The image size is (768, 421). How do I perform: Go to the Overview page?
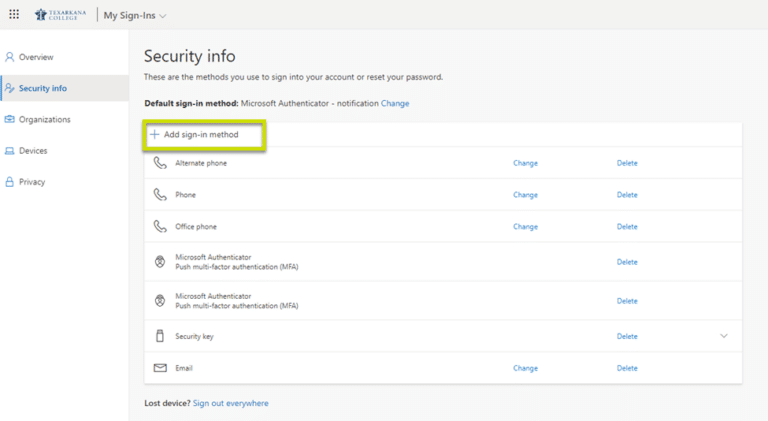[36, 57]
